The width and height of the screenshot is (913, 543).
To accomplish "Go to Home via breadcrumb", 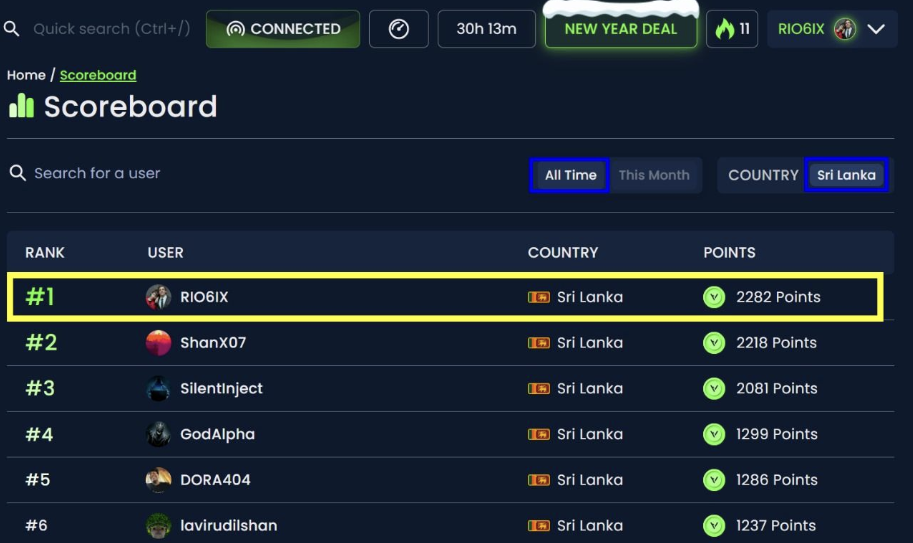I will click(26, 75).
